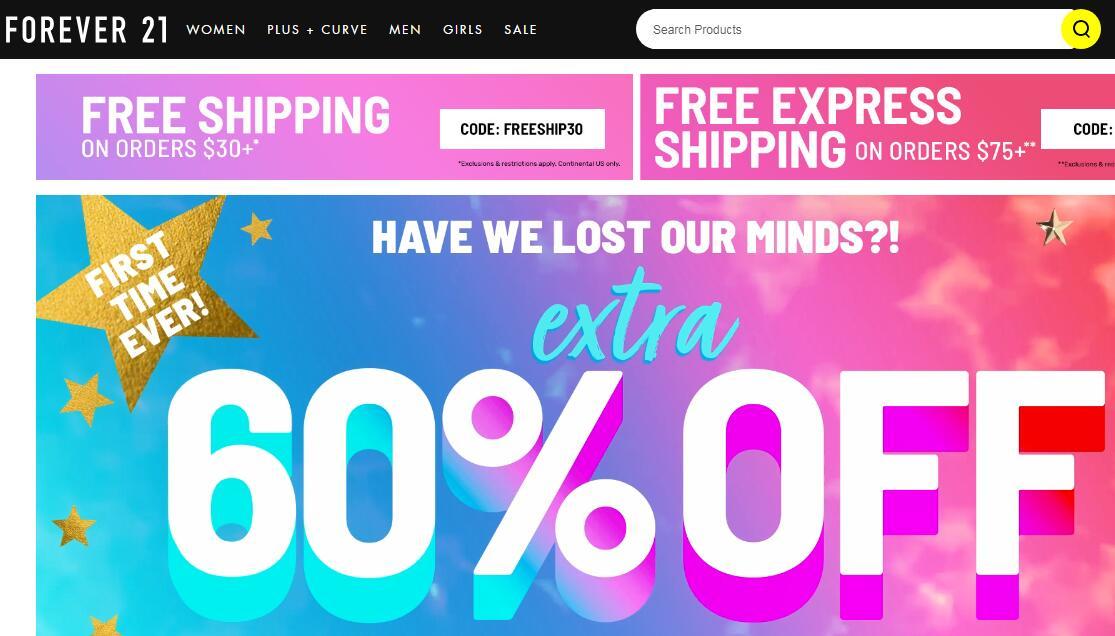Open the exclusions fine print under FREESHIP30
Image resolution: width=1115 pixels, height=636 pixels.
pyautogui.click(x=539, y=164)
